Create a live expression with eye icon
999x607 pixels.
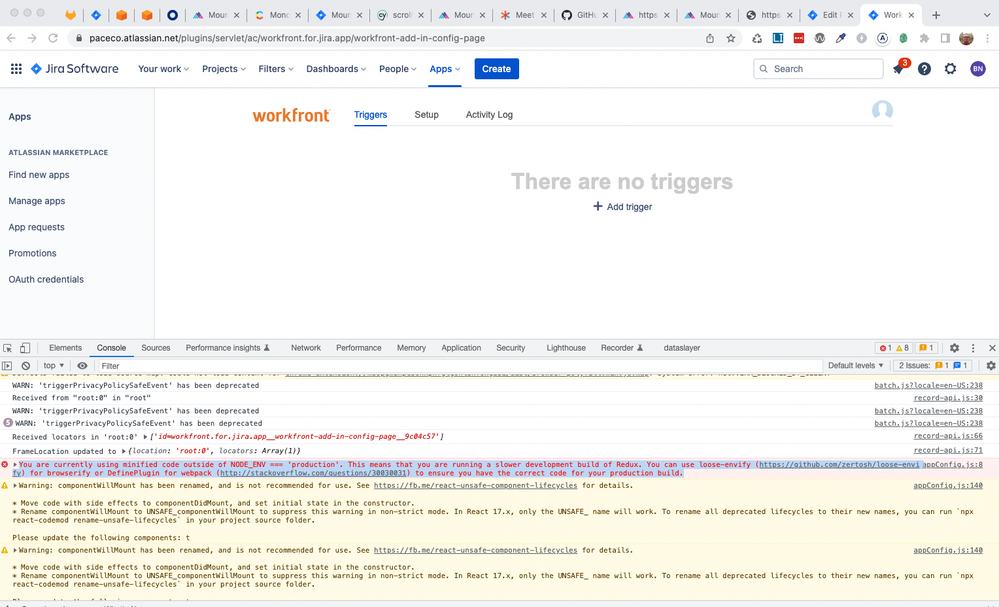point(82,366)
